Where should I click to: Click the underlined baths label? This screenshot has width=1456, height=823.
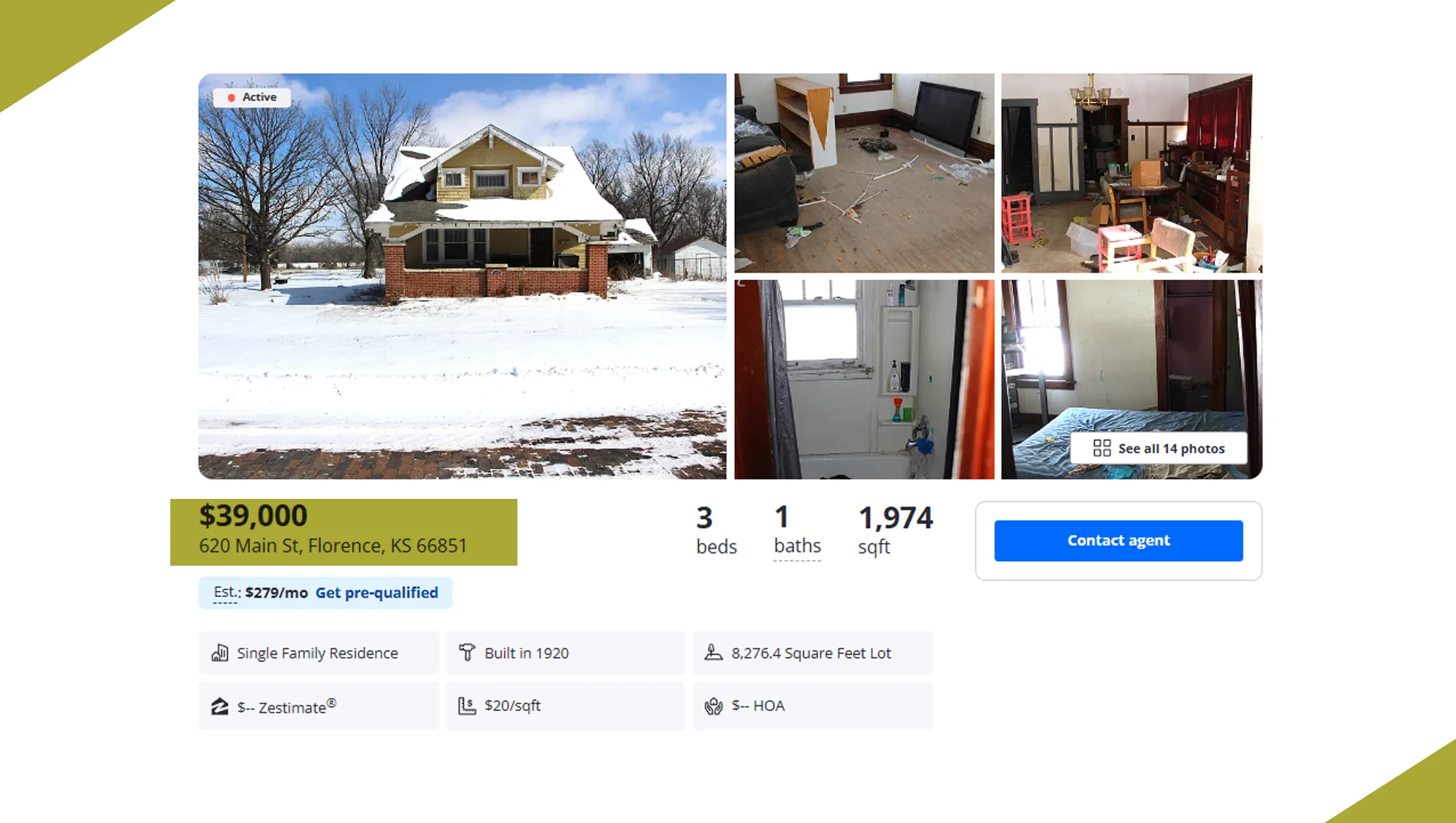tap(797, 546)
